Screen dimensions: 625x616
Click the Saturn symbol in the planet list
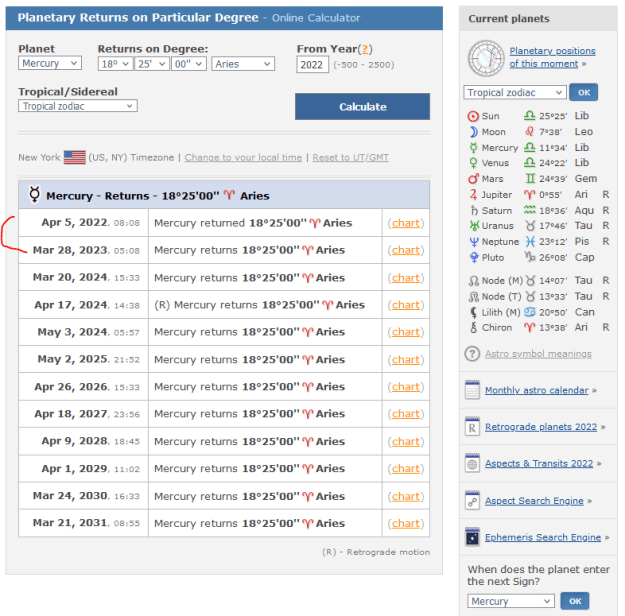(x=474, y=210)
